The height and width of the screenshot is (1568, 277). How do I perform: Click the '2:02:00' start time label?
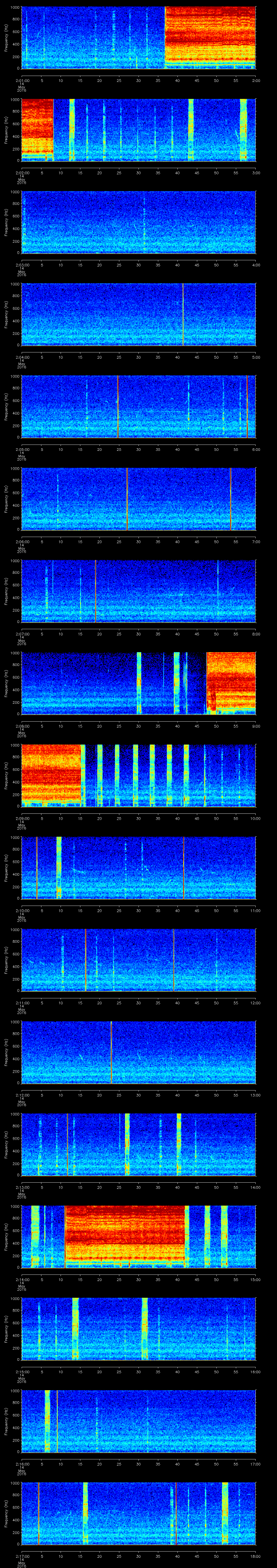click(22, 173)
